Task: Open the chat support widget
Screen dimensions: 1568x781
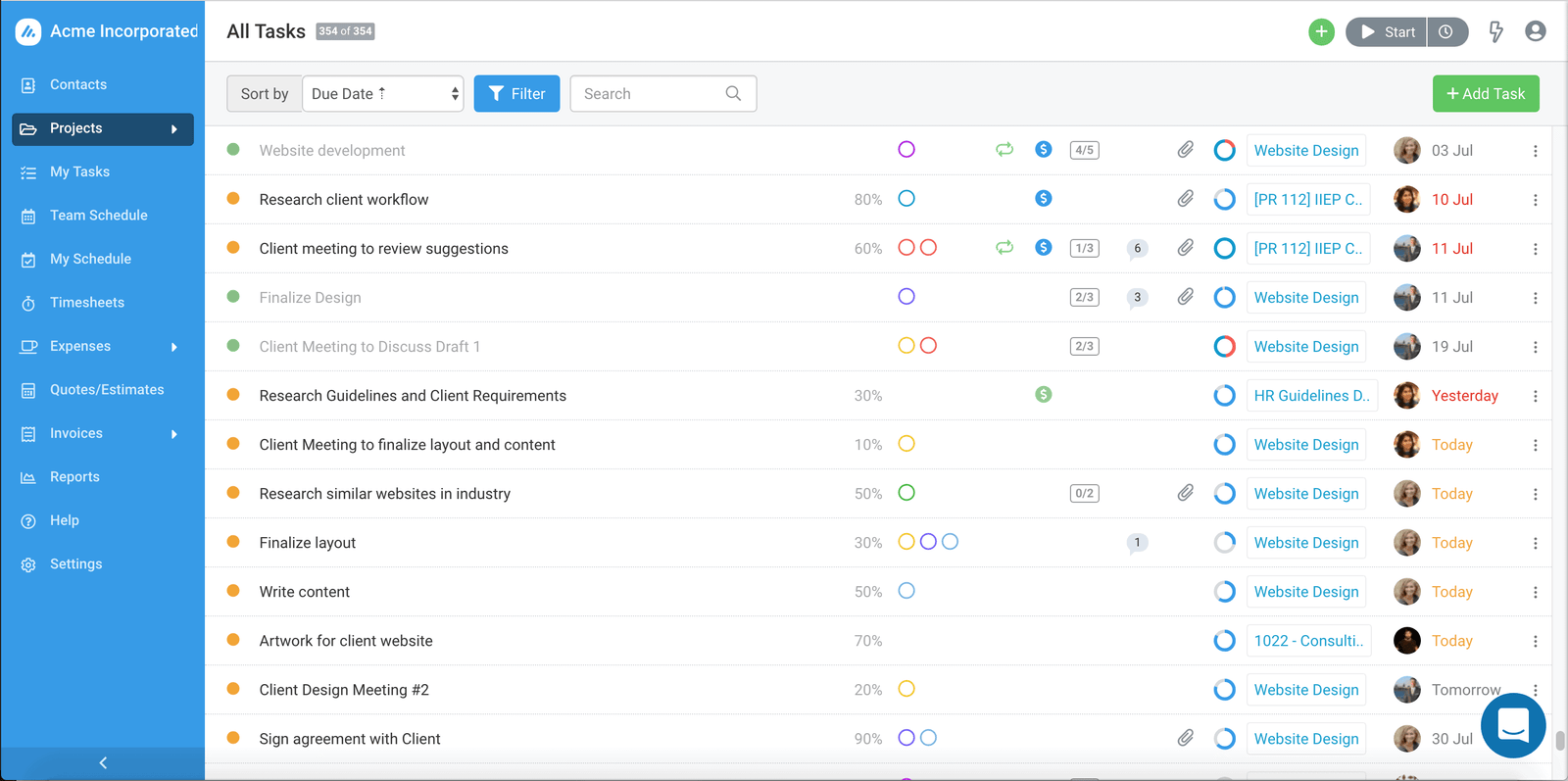Action: [1512, 725]
